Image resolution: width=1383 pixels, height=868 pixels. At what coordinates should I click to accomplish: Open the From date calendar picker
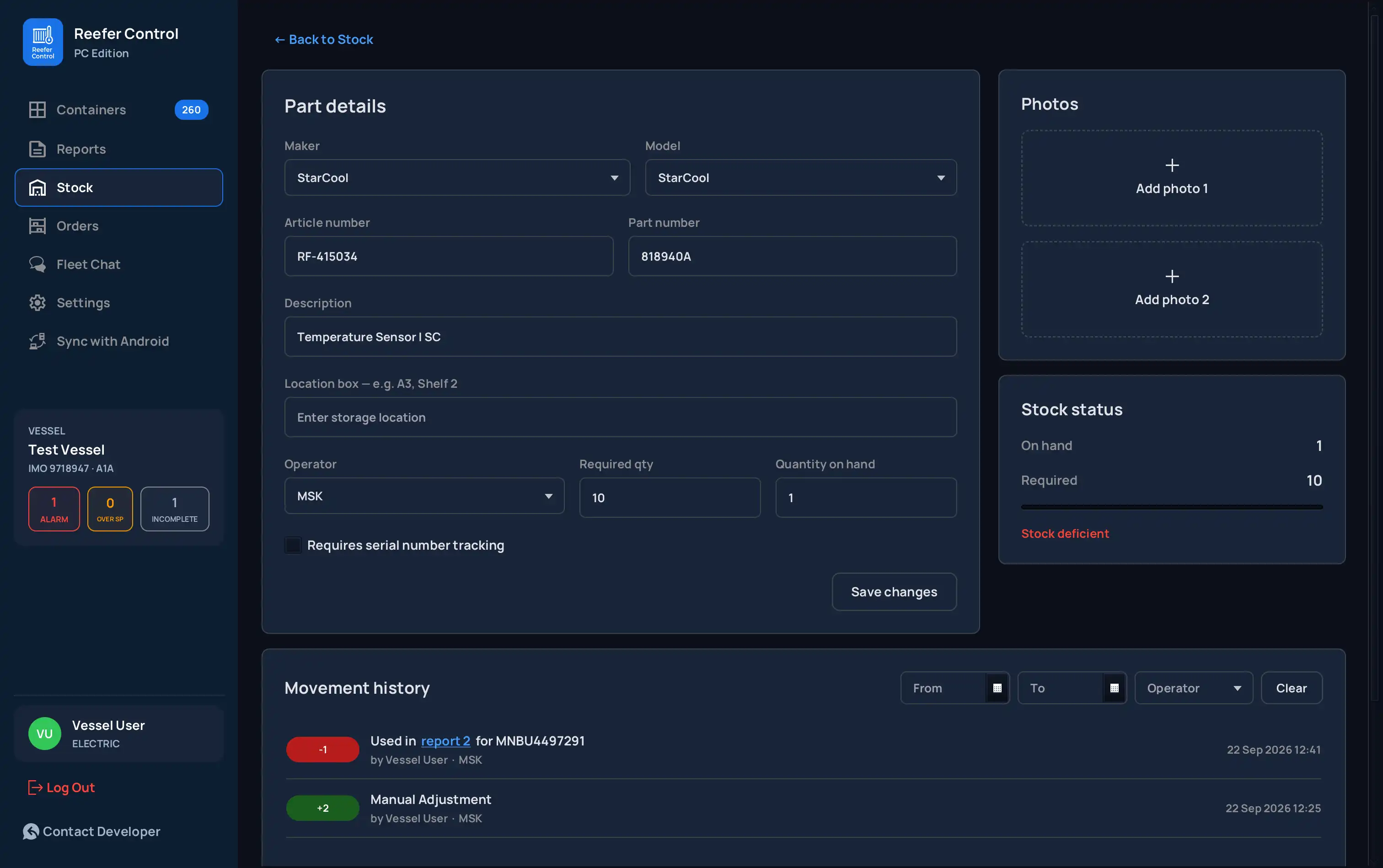(997, 688)
